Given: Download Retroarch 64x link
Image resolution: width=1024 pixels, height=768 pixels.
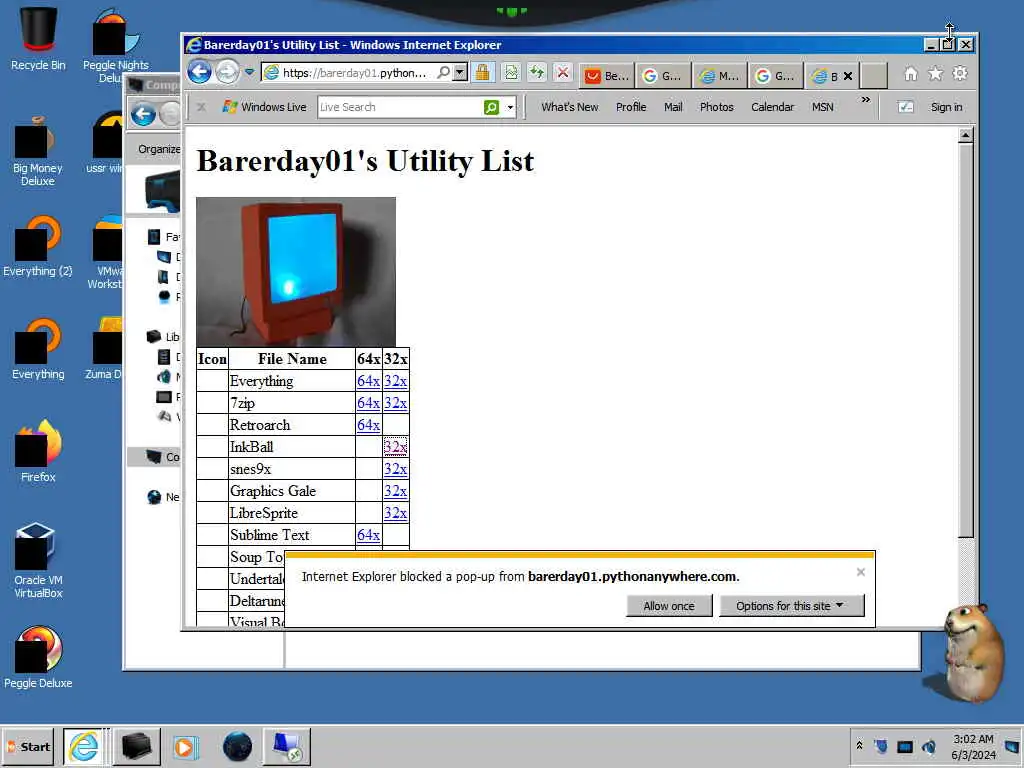Looking at the screenshot, I should coord(368,425).
